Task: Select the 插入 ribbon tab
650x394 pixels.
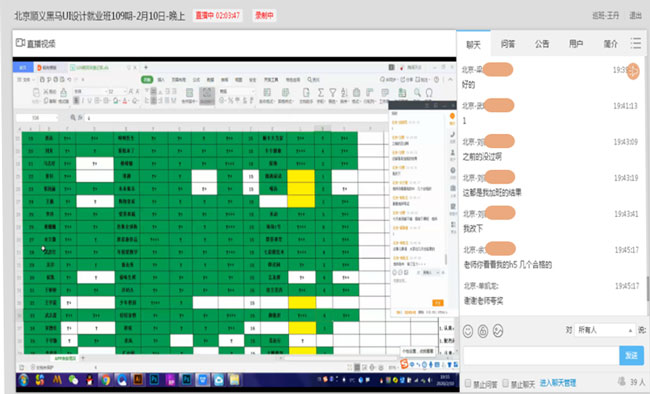Action: coord(161,80)
